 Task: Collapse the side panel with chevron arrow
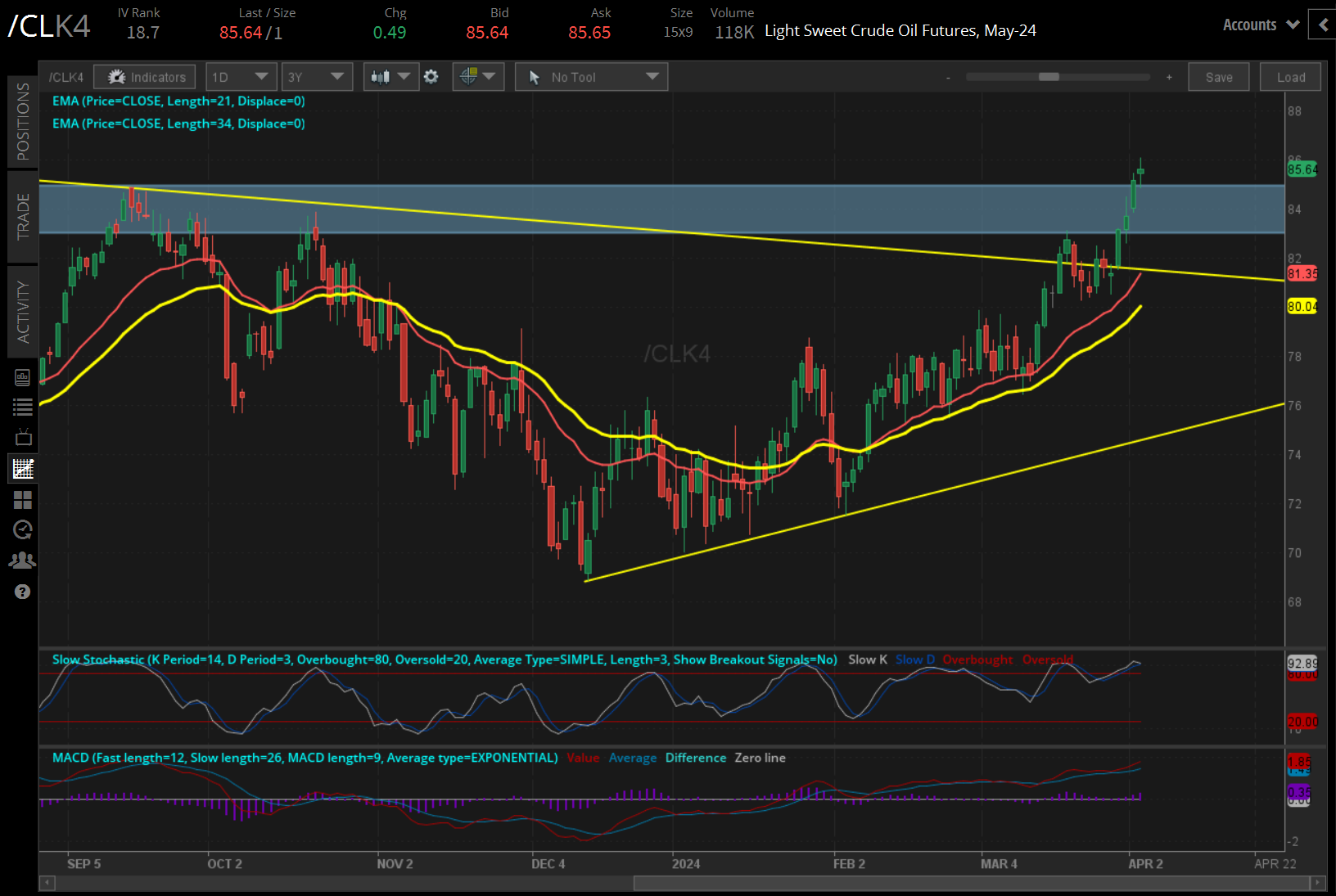pos(1324,25)
